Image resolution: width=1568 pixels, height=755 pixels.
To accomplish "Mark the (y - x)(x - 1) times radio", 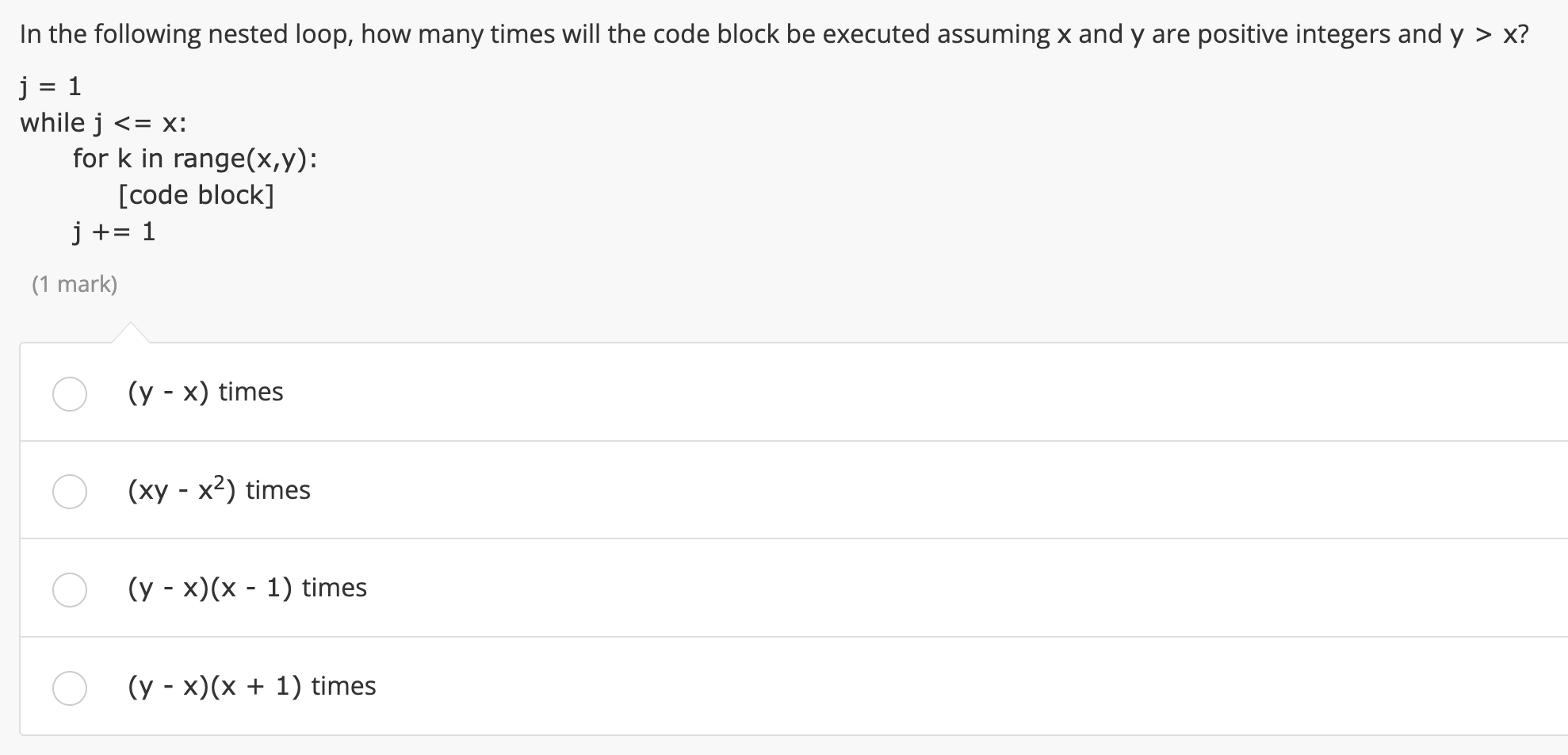I will click(x=70, y=590).
